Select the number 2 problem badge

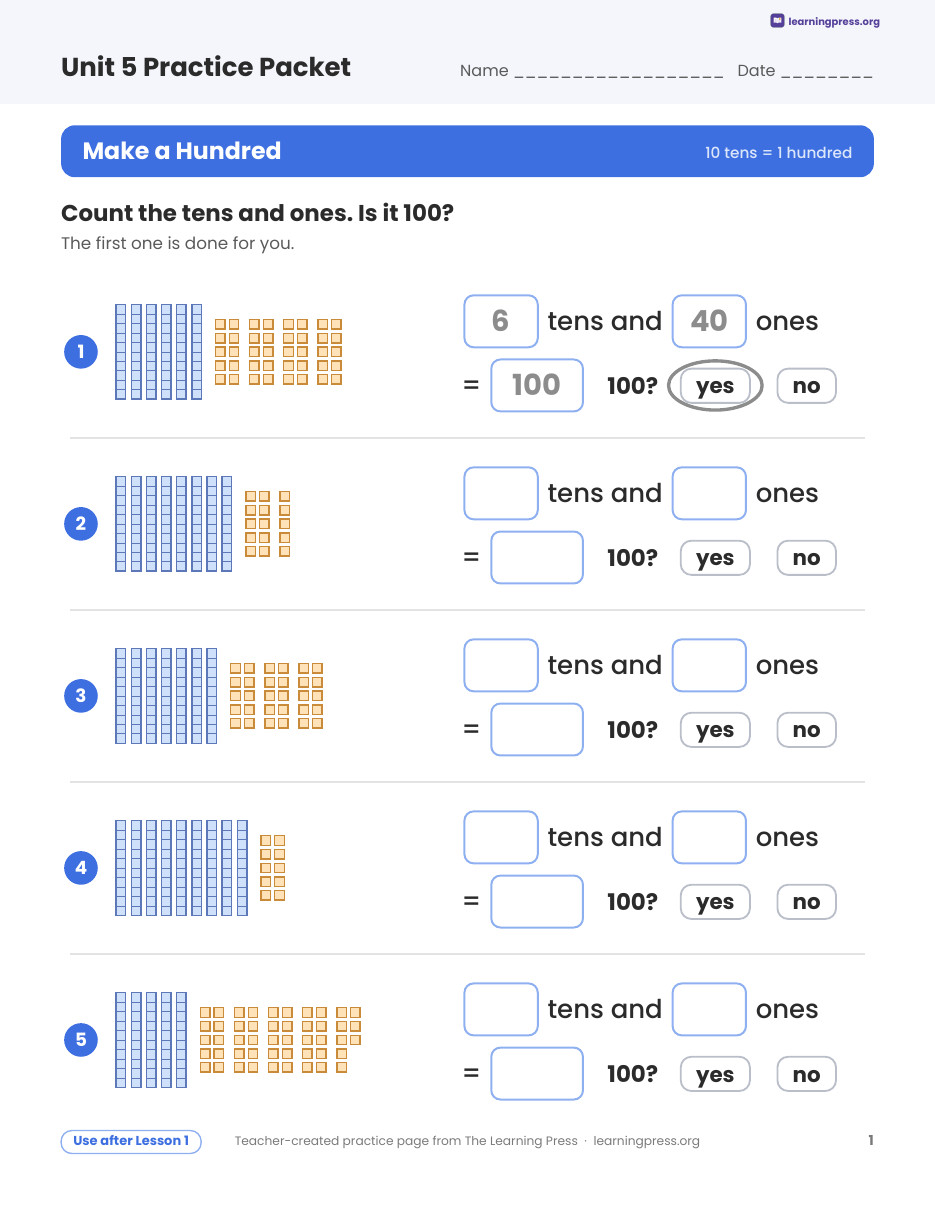(x=81, y=523)
